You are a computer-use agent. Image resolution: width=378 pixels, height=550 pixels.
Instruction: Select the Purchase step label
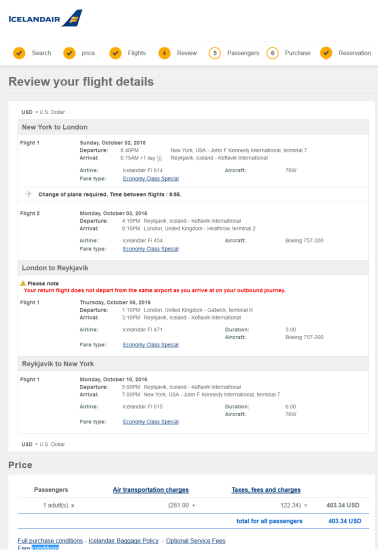297,53
